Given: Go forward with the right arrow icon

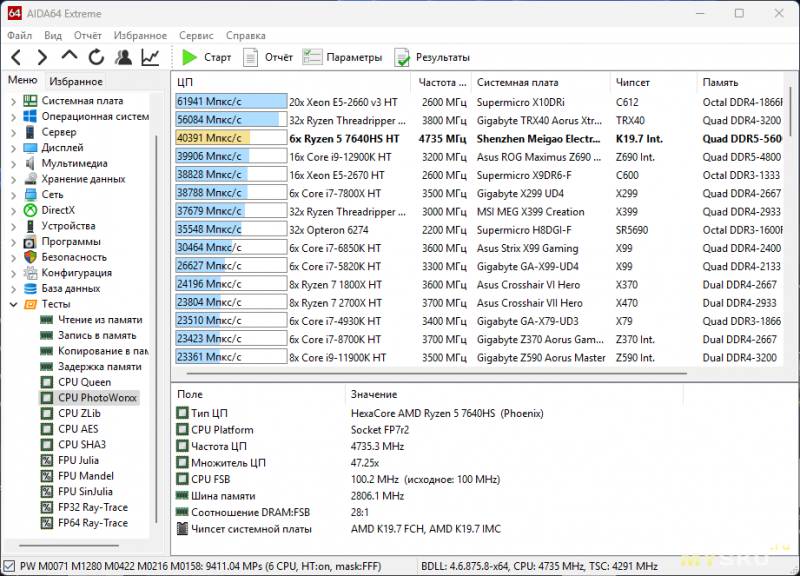Looking at the screenshot, I should pos(42,57).
